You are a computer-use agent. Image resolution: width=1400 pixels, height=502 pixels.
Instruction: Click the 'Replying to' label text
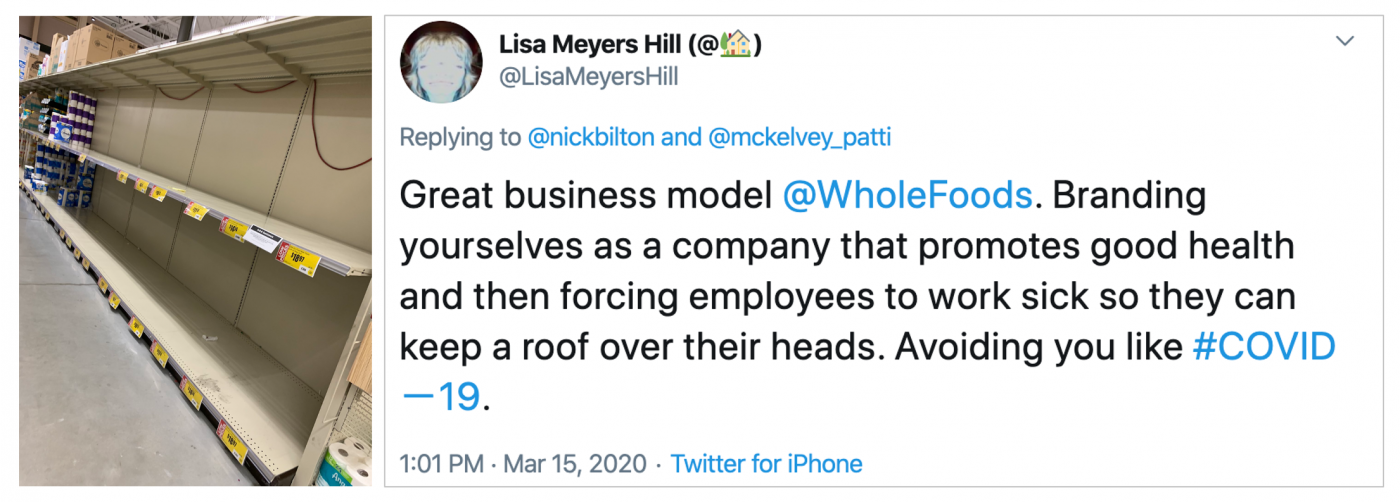(x=461, y=137)
